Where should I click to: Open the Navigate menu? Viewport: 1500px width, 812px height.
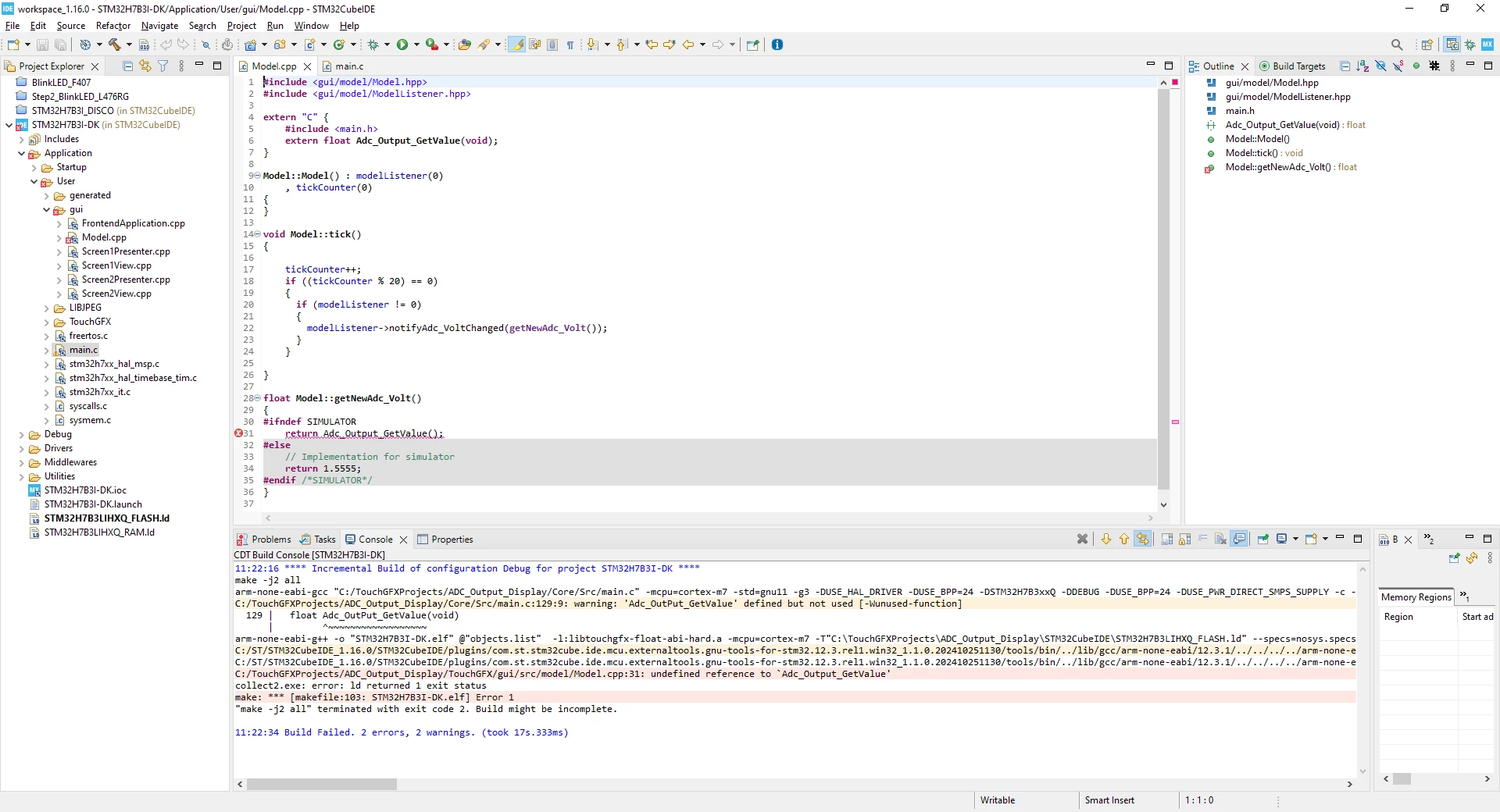coord(159,26)
